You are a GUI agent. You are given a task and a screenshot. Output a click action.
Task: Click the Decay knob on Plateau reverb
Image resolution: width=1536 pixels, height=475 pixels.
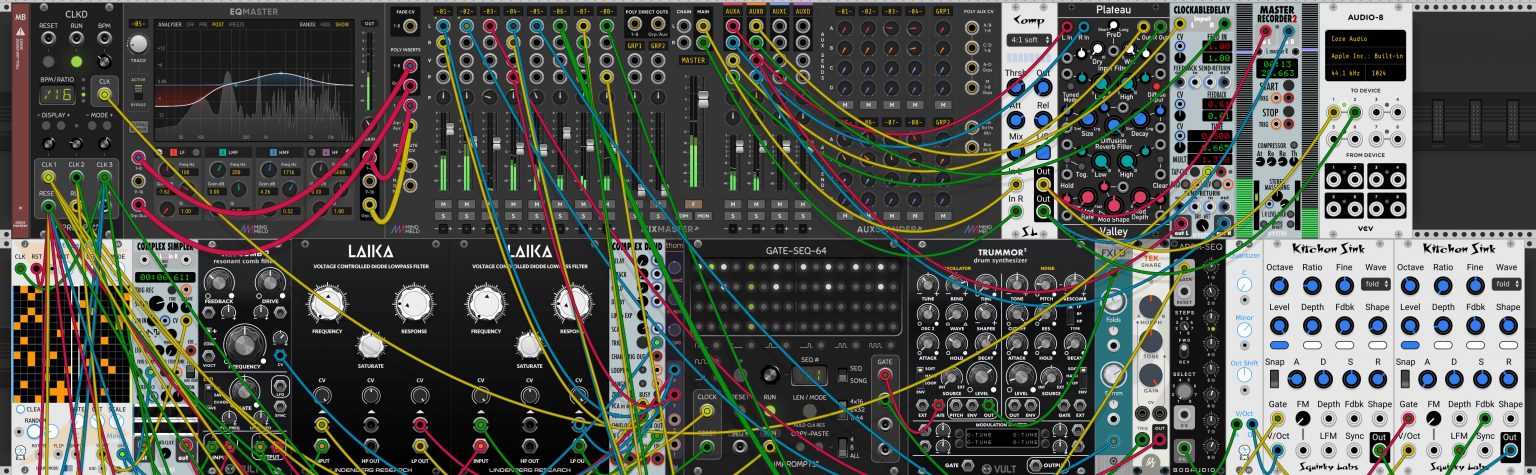pos(1140,119)
